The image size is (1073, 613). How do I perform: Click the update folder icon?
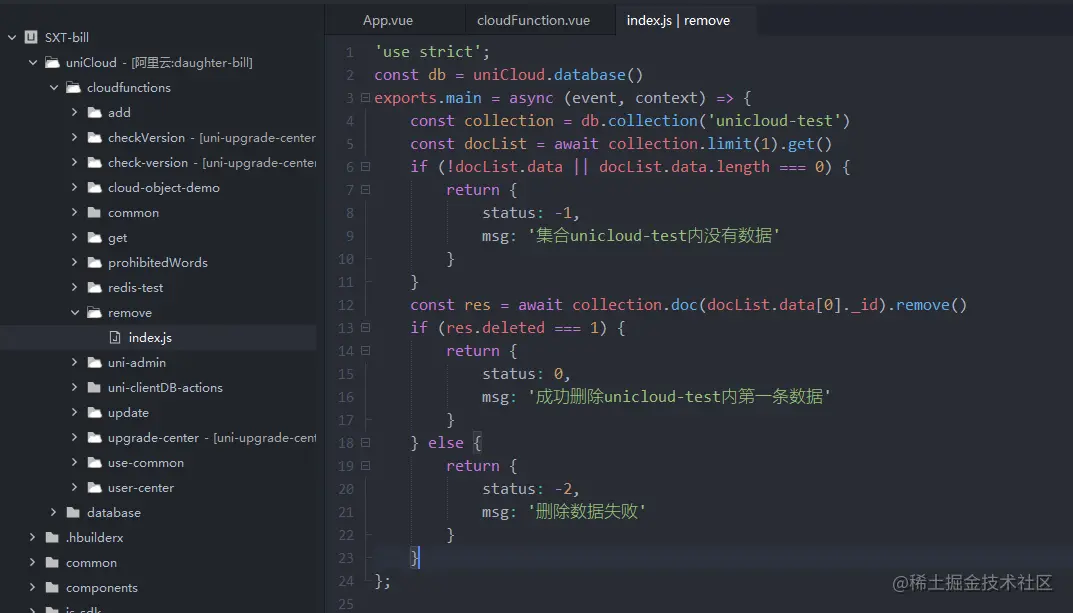tap(94, 413)
